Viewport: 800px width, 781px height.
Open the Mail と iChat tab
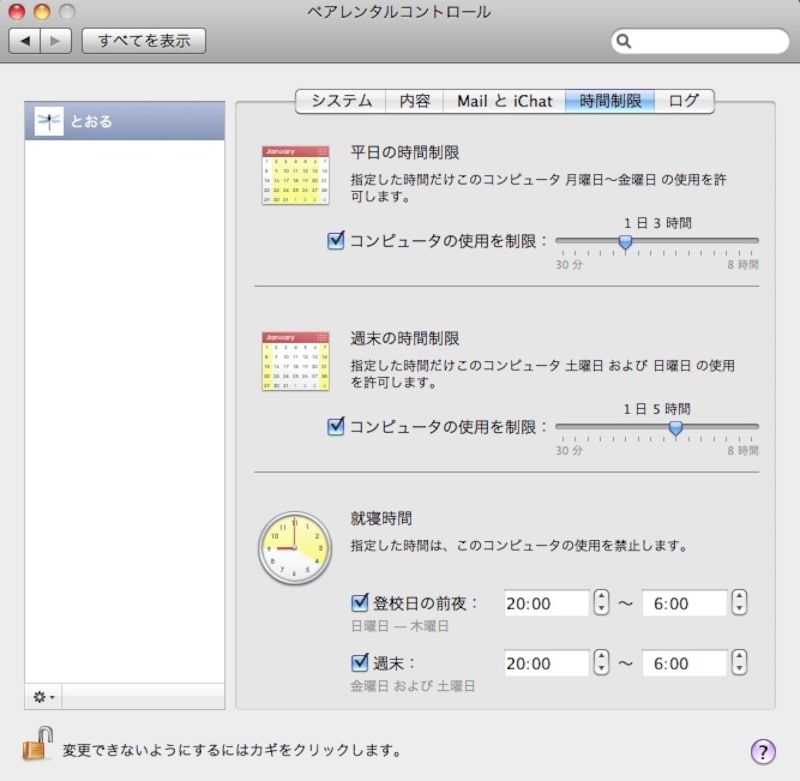coord(504,101)
